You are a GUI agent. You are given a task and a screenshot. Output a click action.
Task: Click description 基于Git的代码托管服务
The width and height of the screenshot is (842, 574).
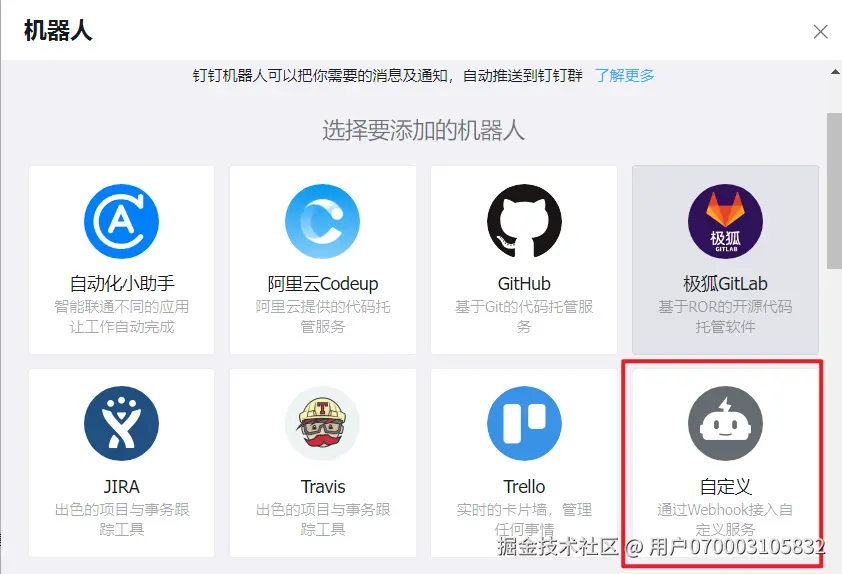524,316
